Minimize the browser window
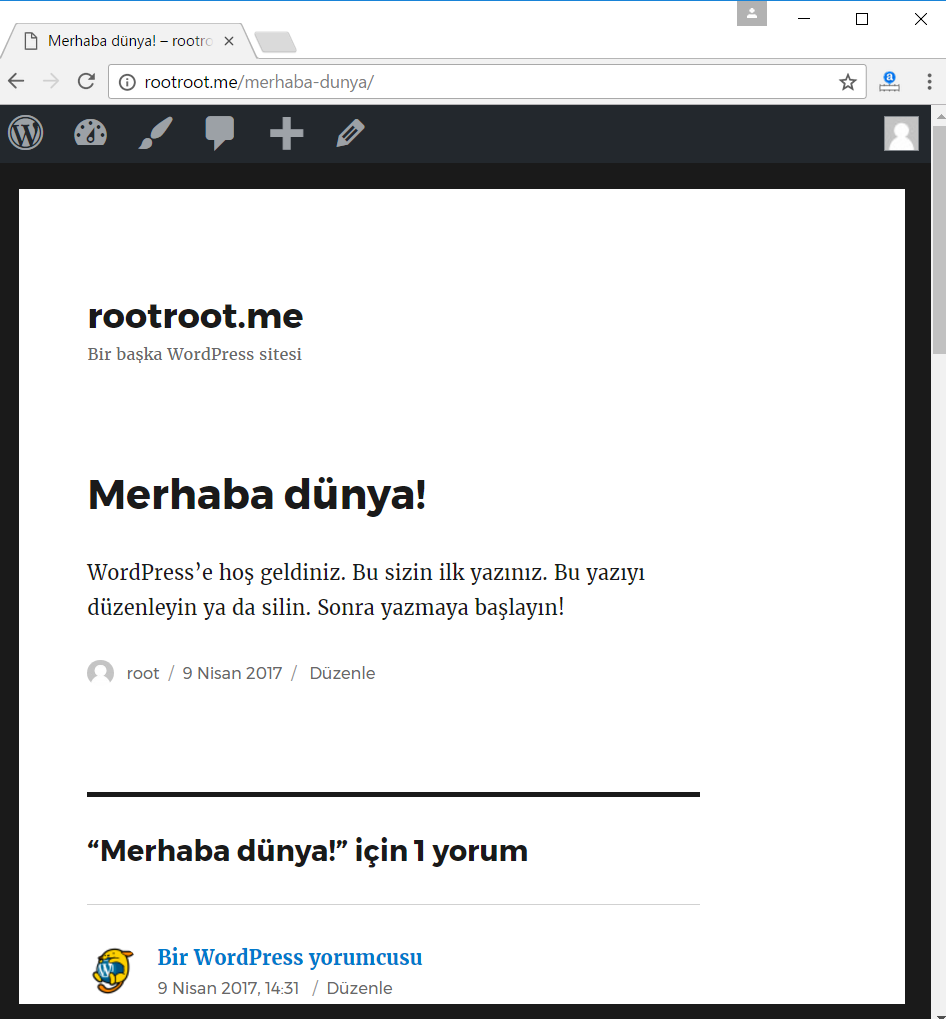Viewport: 946px width, 1019px height. pyautogui.click(x=804, y=19)
